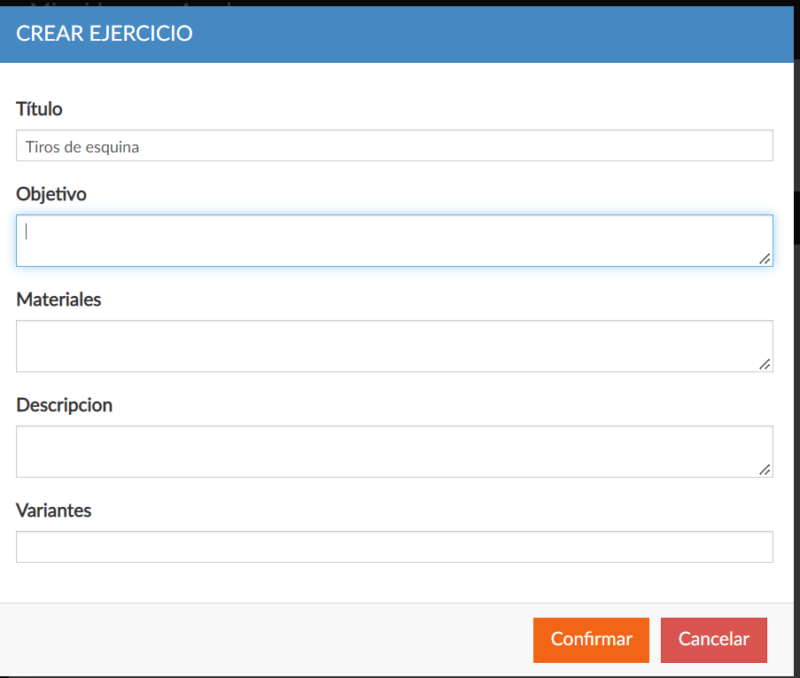Click the Confirmar button
The width and height of the screenshot is (800, 678).
[x=591, y=640]
